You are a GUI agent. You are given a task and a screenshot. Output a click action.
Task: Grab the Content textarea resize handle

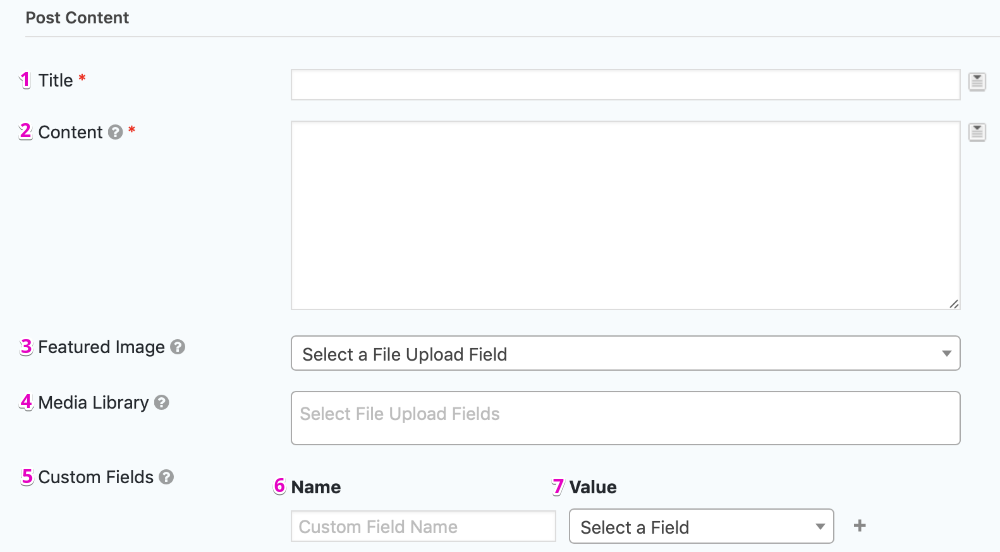[x=953, y=303]
